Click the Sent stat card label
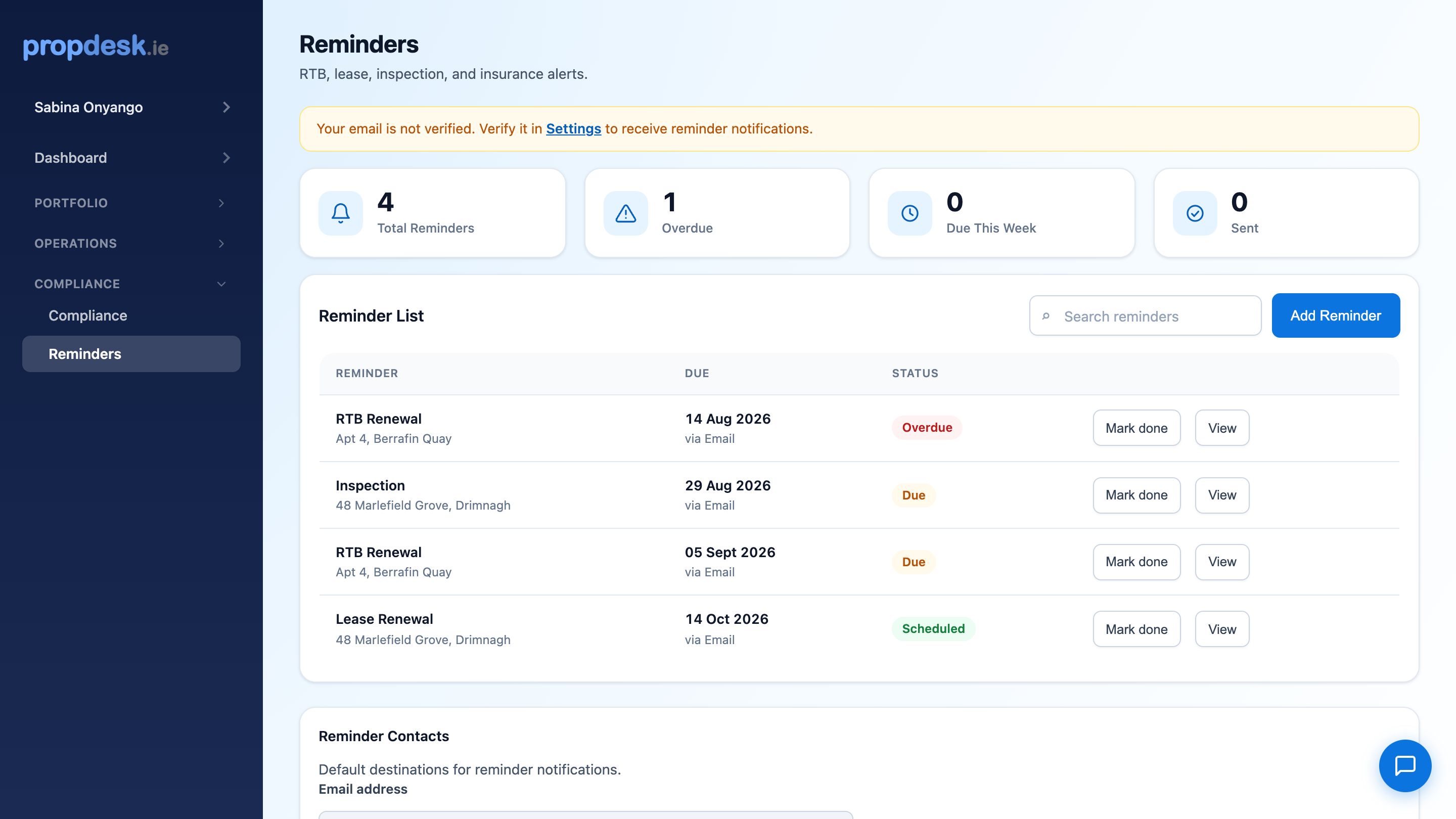This screenshot has width=1456, height=819. (1245, 229)
